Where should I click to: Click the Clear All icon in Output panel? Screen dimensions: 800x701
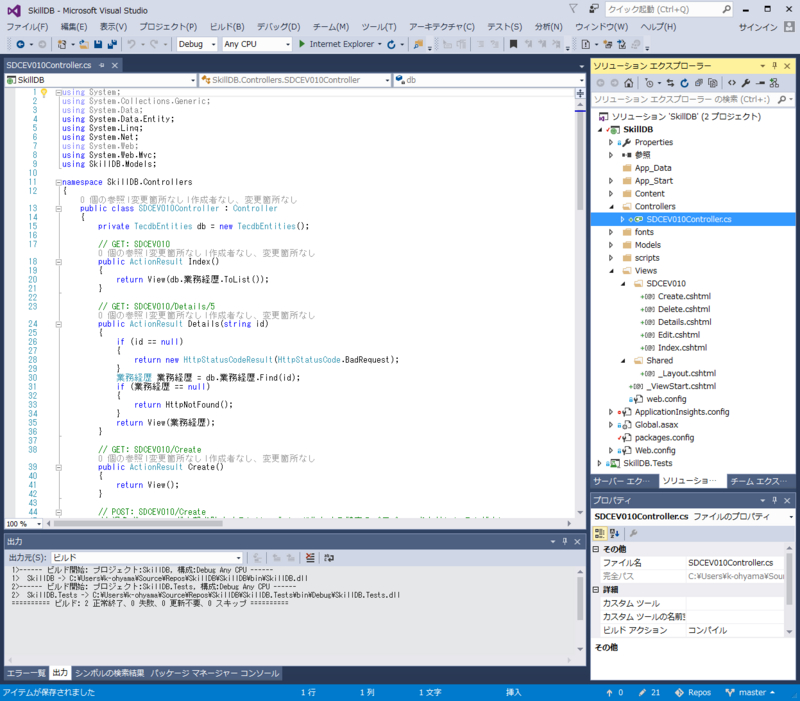(310, 558)
